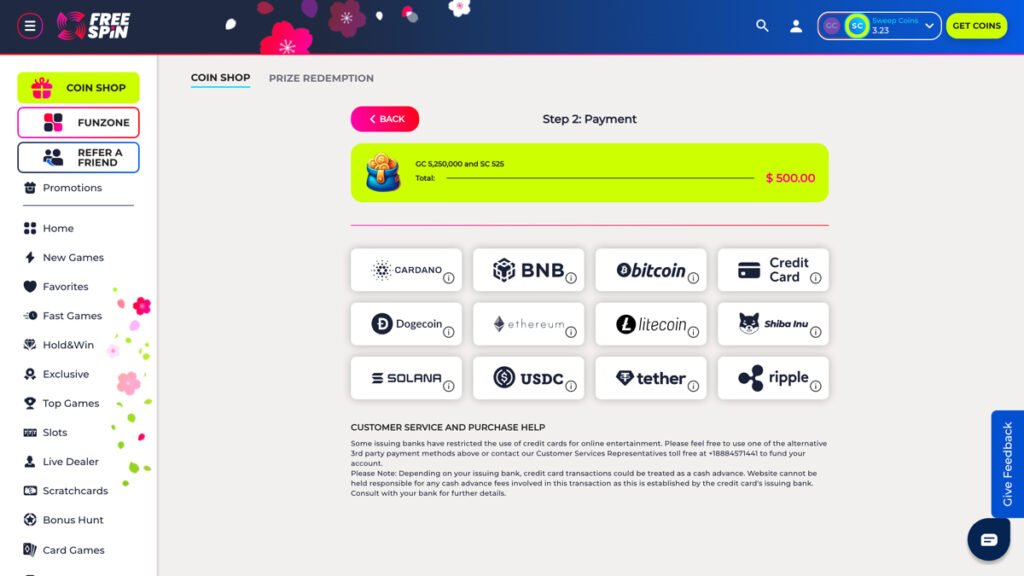Click the Scratchcards sidebar icon
Viewport: 1024px width, 576px height.
pos(30,490)
